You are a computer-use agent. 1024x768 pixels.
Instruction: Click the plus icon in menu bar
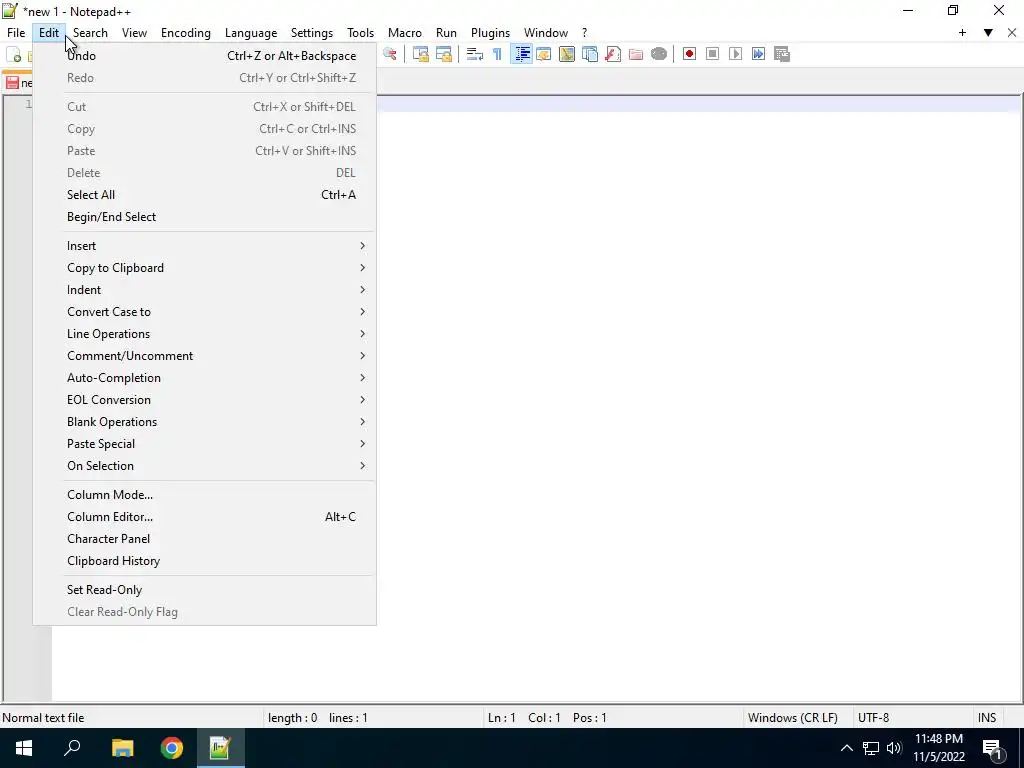[962, 33]
